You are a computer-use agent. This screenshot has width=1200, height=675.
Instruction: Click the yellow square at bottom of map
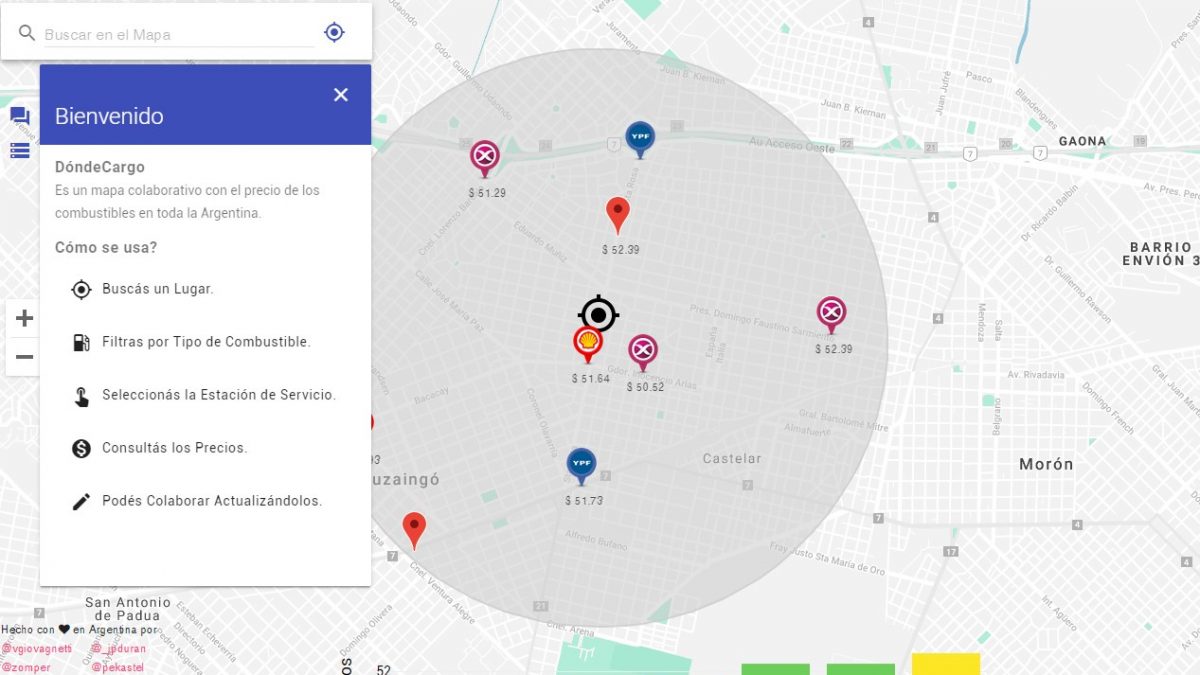tap(945, 664)
